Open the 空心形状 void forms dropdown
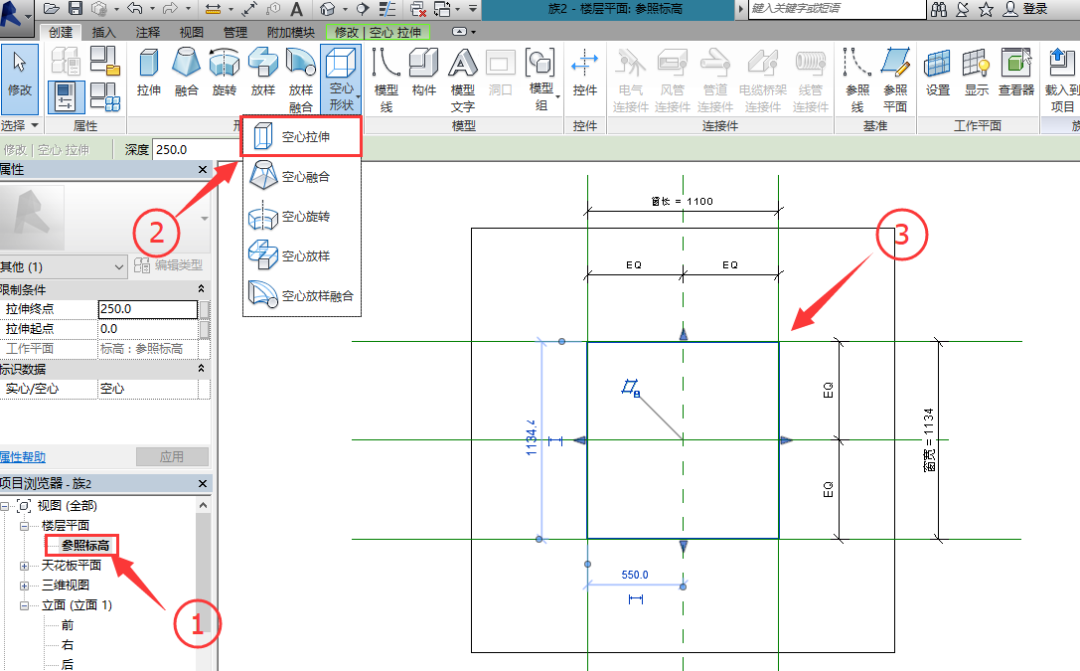Screen dimensions: 1080x671 click(x=341, y=79)
